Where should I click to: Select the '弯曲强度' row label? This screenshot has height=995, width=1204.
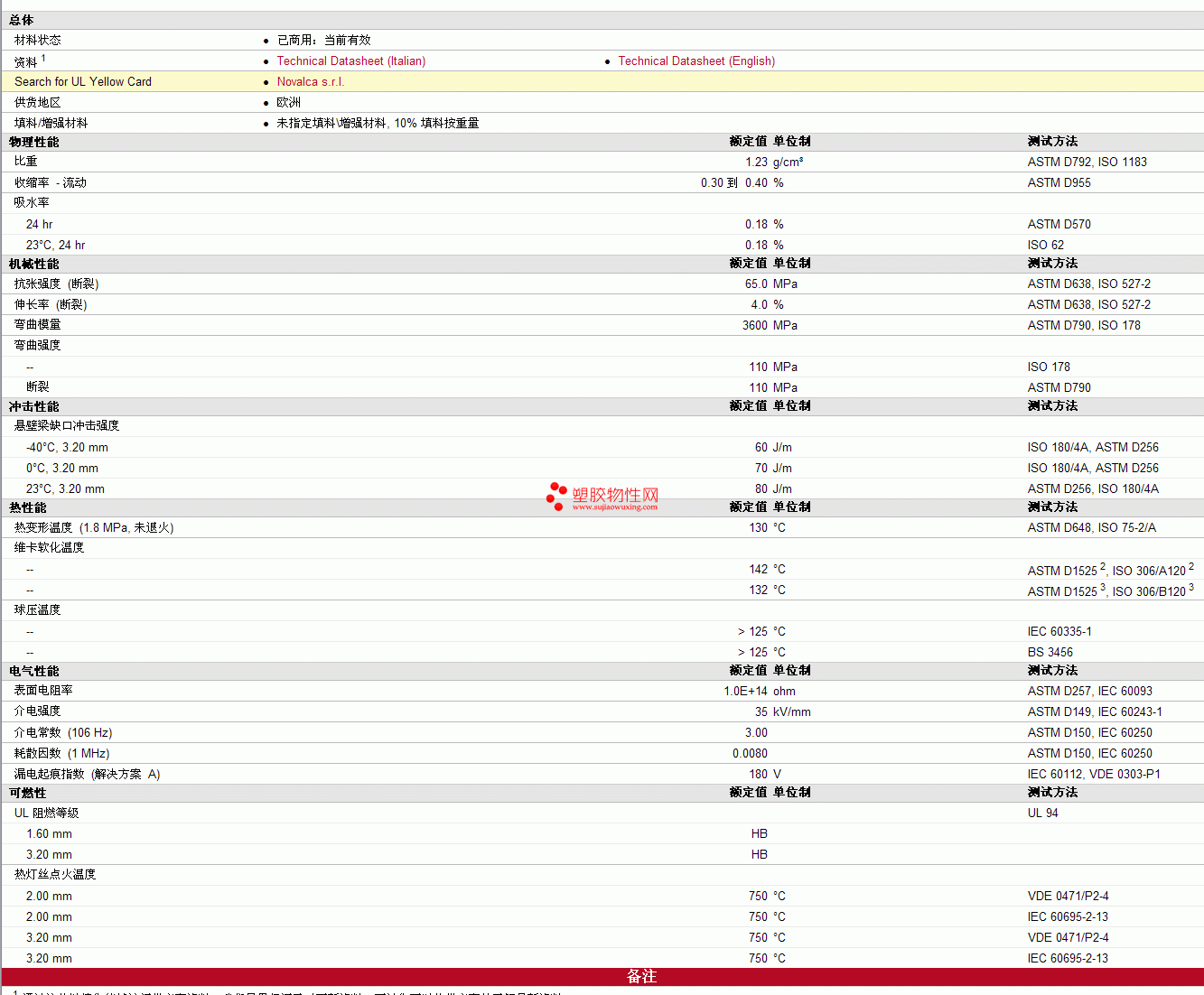pos(38,346)
